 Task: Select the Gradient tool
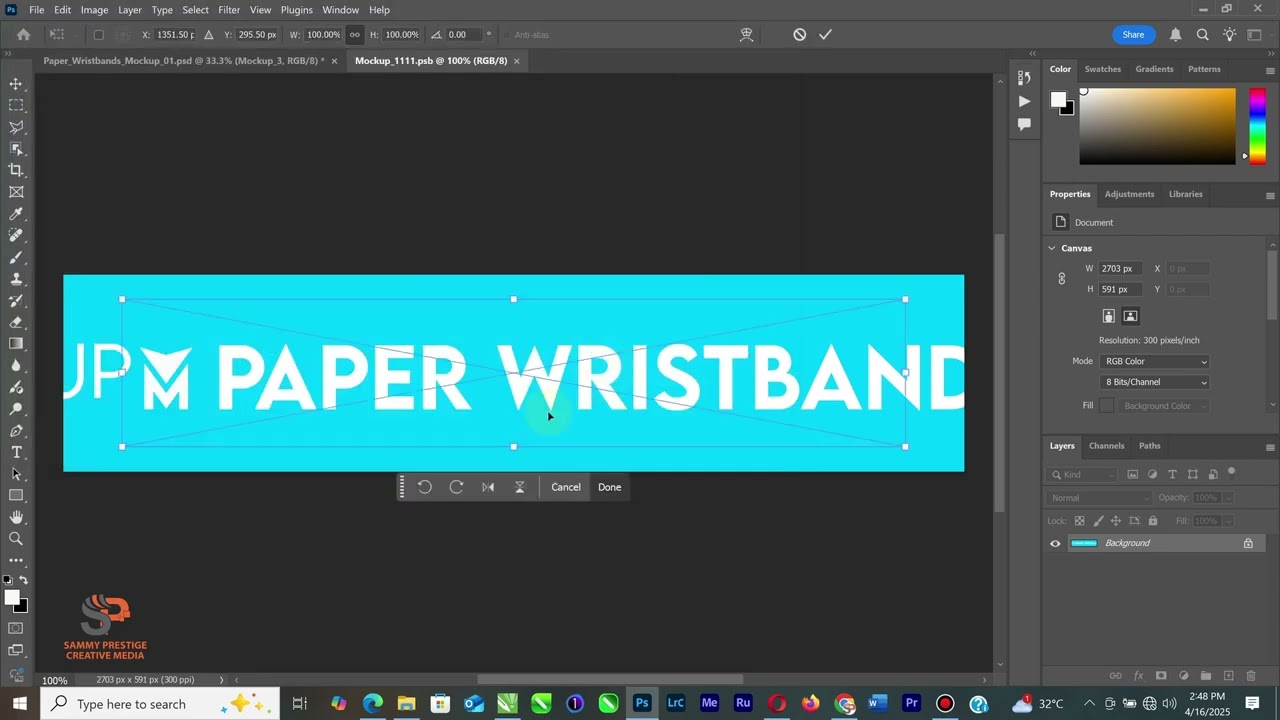coord(16,344)
